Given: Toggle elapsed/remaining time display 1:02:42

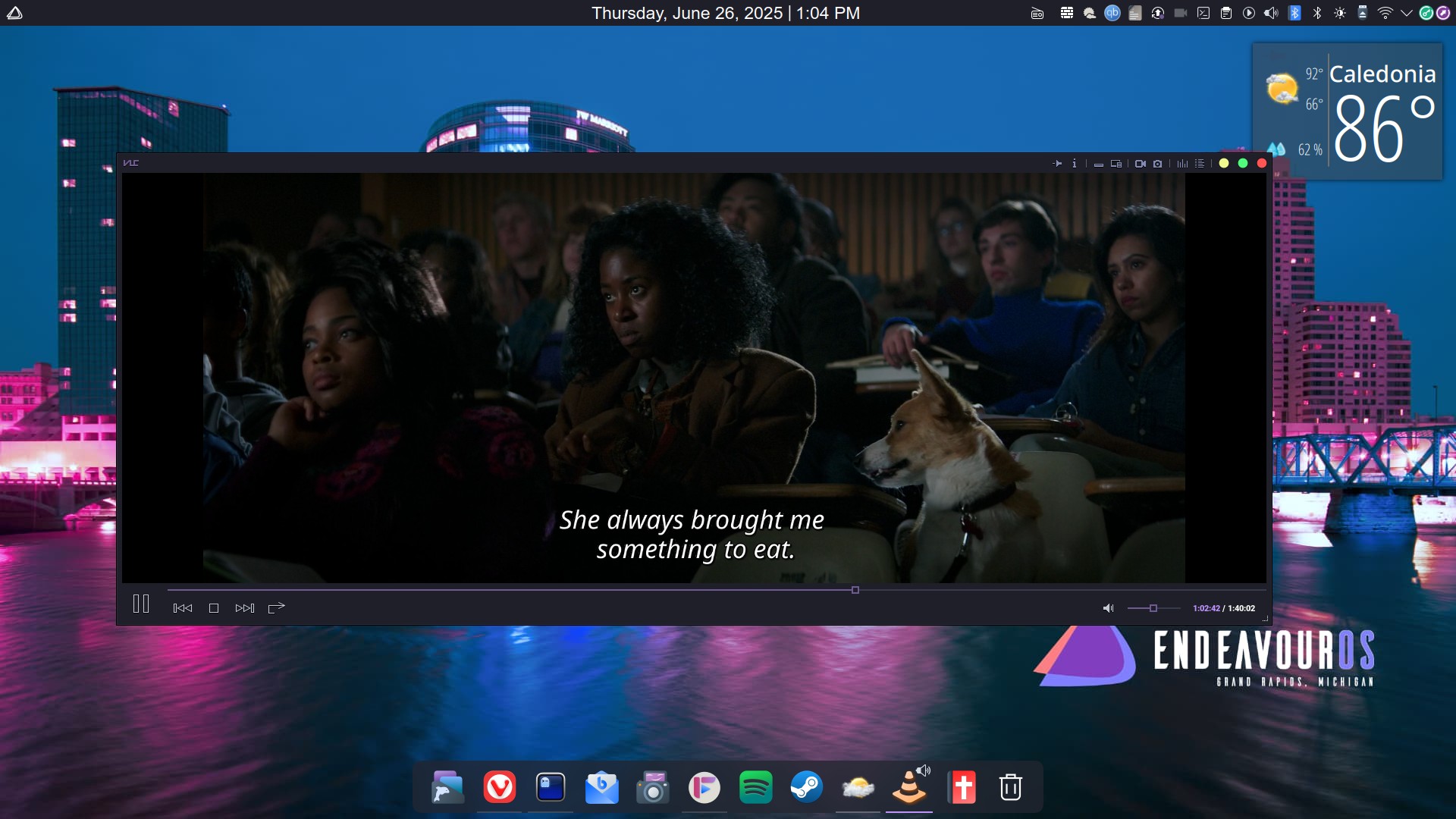Looking at the screenshot, I should point(1206,608).
